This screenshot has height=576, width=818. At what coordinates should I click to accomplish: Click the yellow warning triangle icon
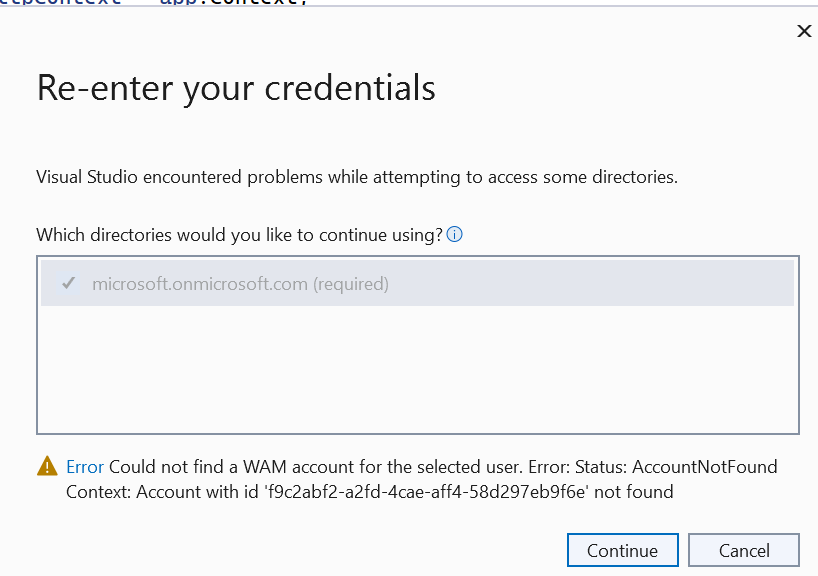coord(47,466)
